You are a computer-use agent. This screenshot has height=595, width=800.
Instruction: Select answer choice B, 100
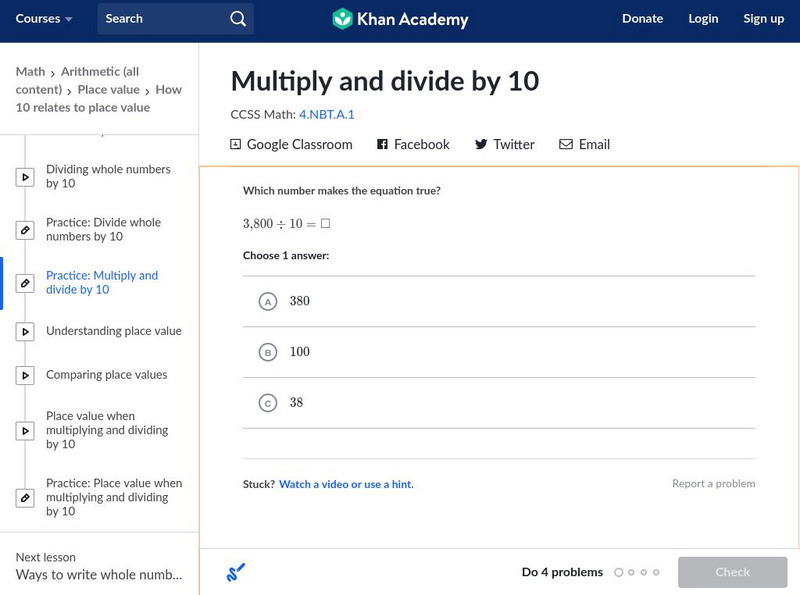click(x=267, y=352)
